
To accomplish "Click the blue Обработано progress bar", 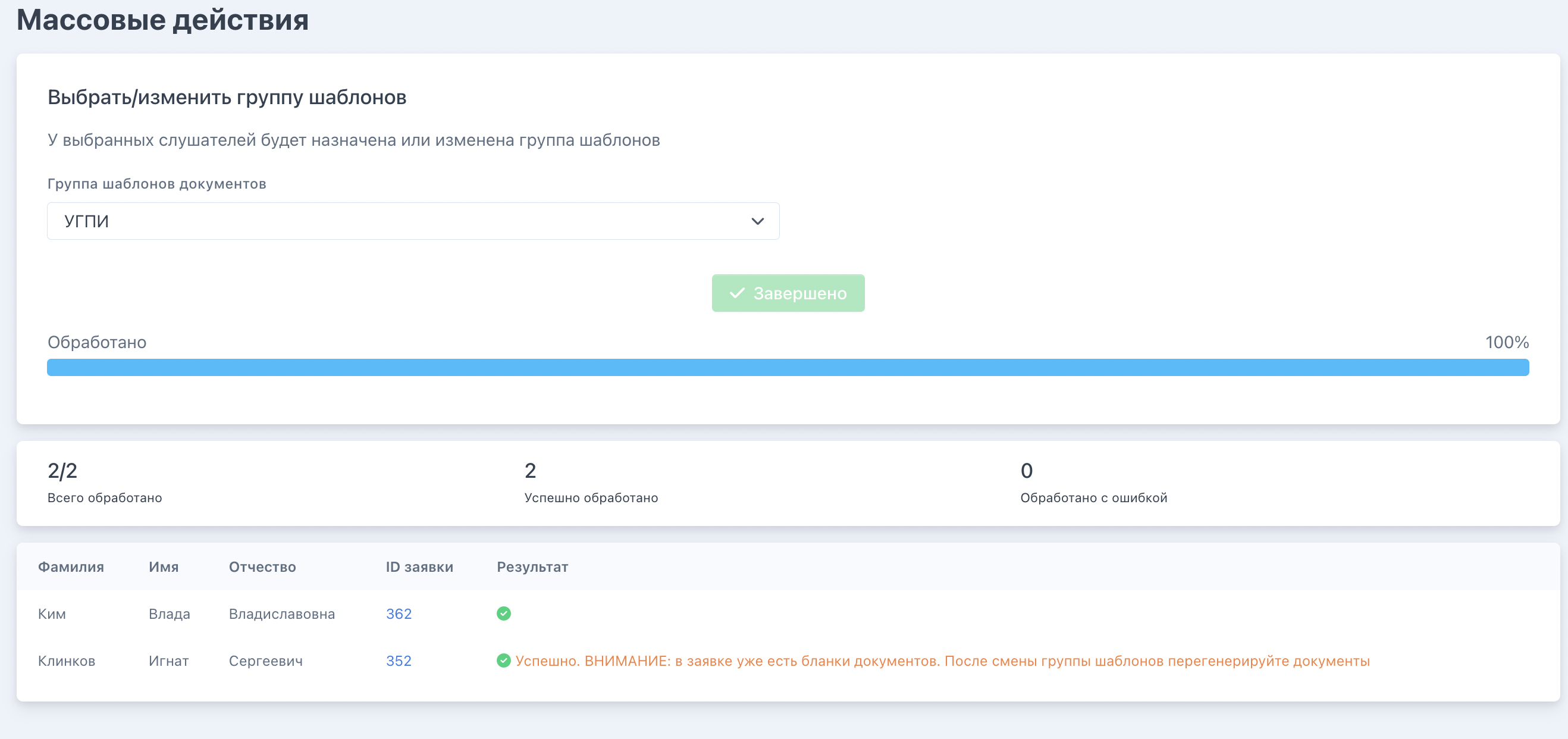I will pos(788,367).
